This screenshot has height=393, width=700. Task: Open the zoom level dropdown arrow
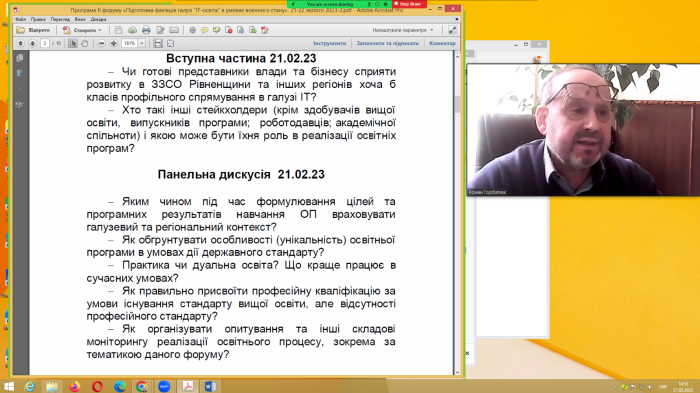tap(142, 43)
